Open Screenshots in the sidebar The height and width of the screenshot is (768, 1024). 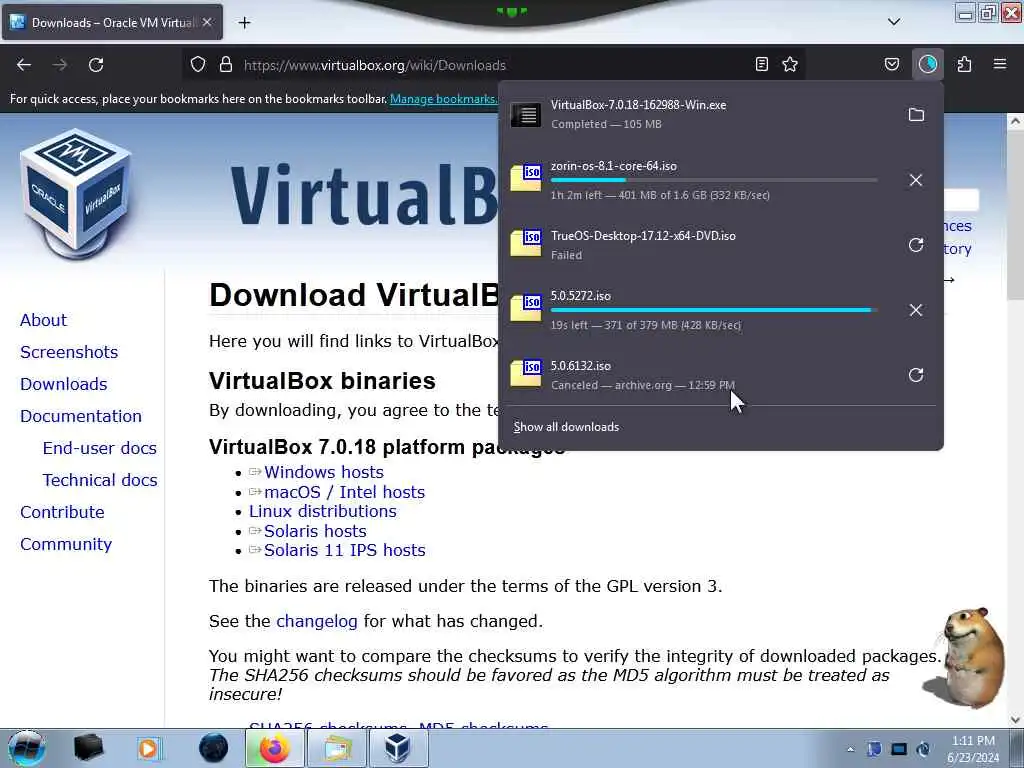point(69,352)
